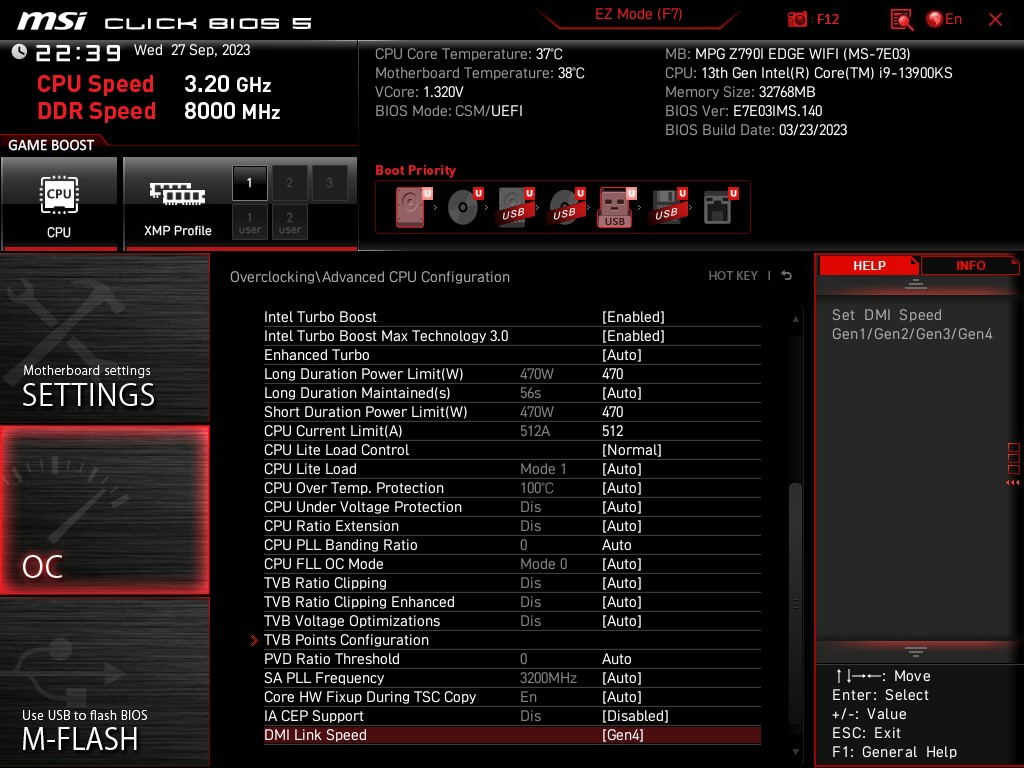Switch to EZ Mode (F7)
The height and width of the screenshot is (768, 1024).
coord(638,14)
